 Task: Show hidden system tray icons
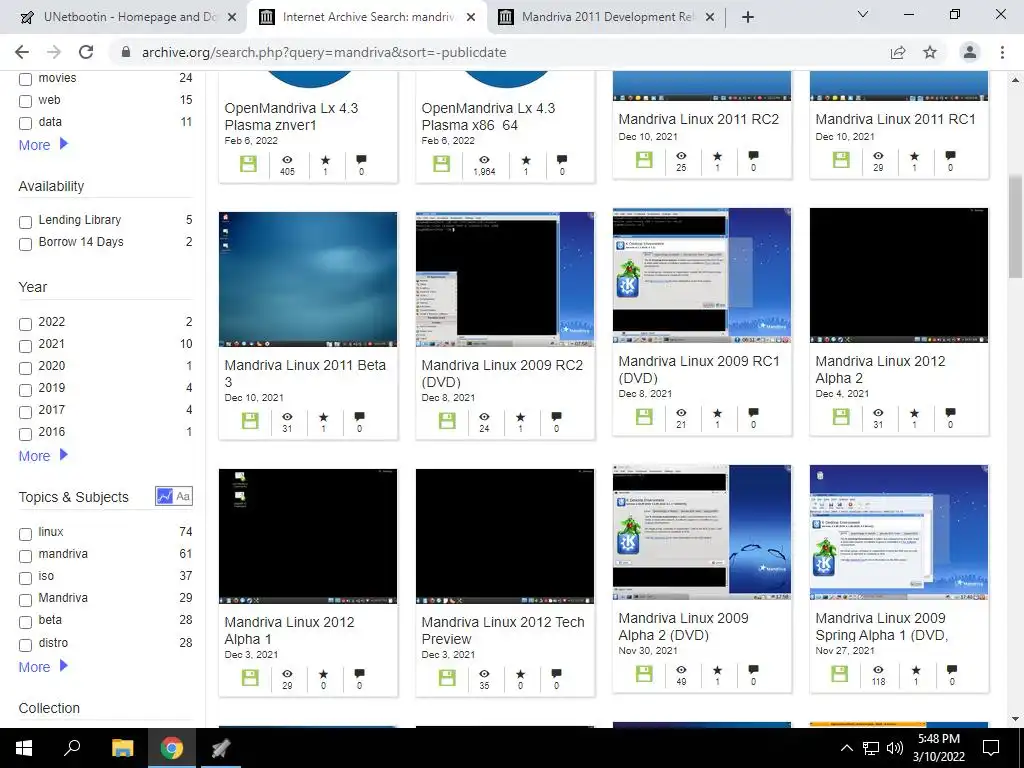coord(846,748)
